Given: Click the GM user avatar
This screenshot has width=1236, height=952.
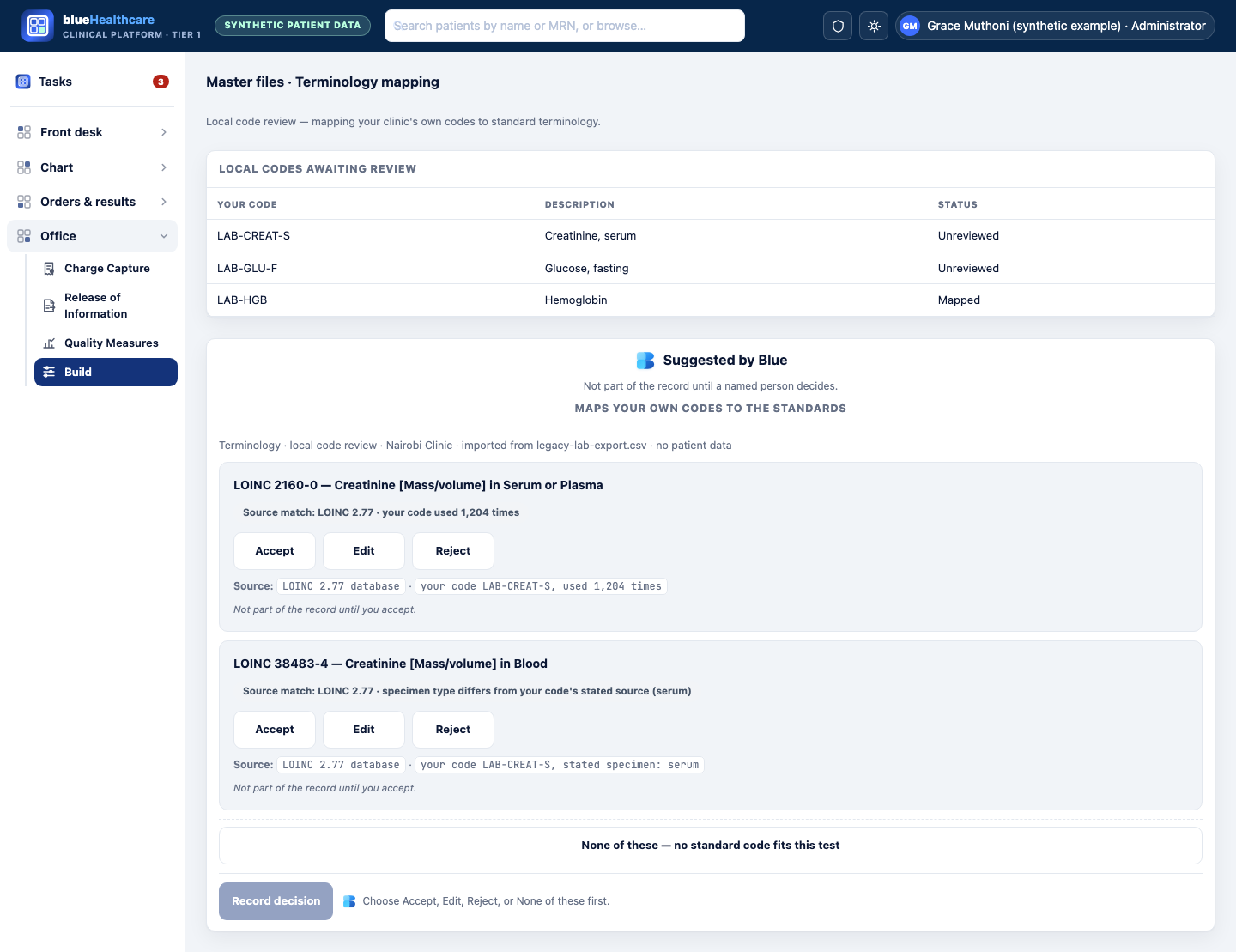Looking at the screenshot, I should (910, 26).
